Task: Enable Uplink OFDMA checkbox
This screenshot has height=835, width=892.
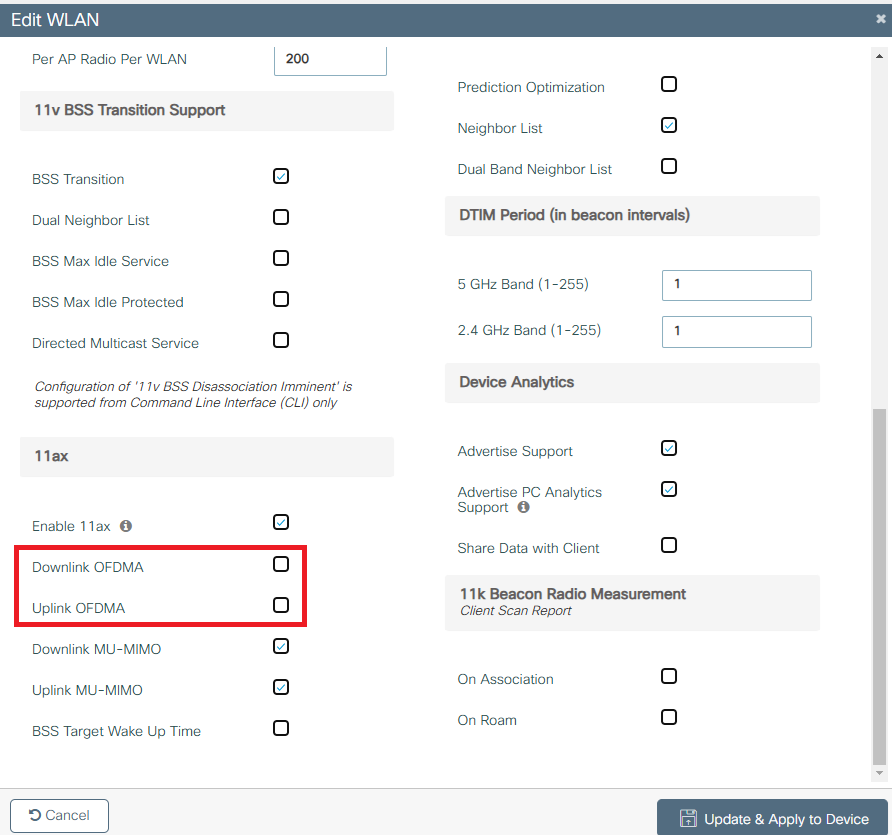Action: pos(281,605)
